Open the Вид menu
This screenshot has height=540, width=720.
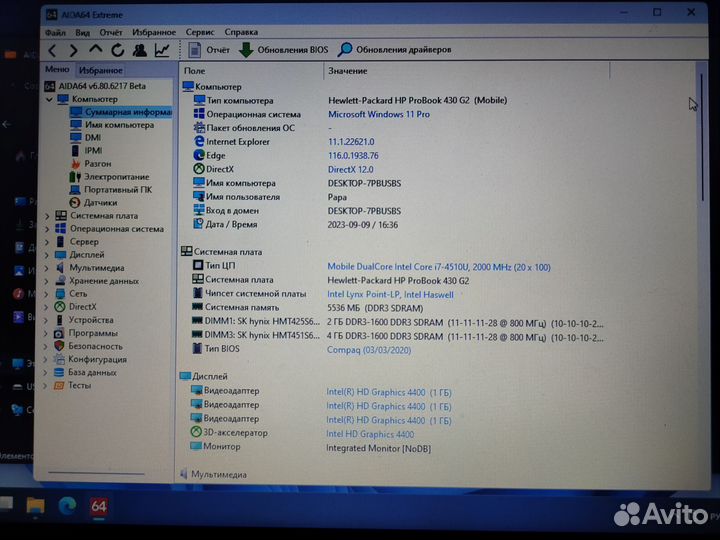tap(82, 33)
